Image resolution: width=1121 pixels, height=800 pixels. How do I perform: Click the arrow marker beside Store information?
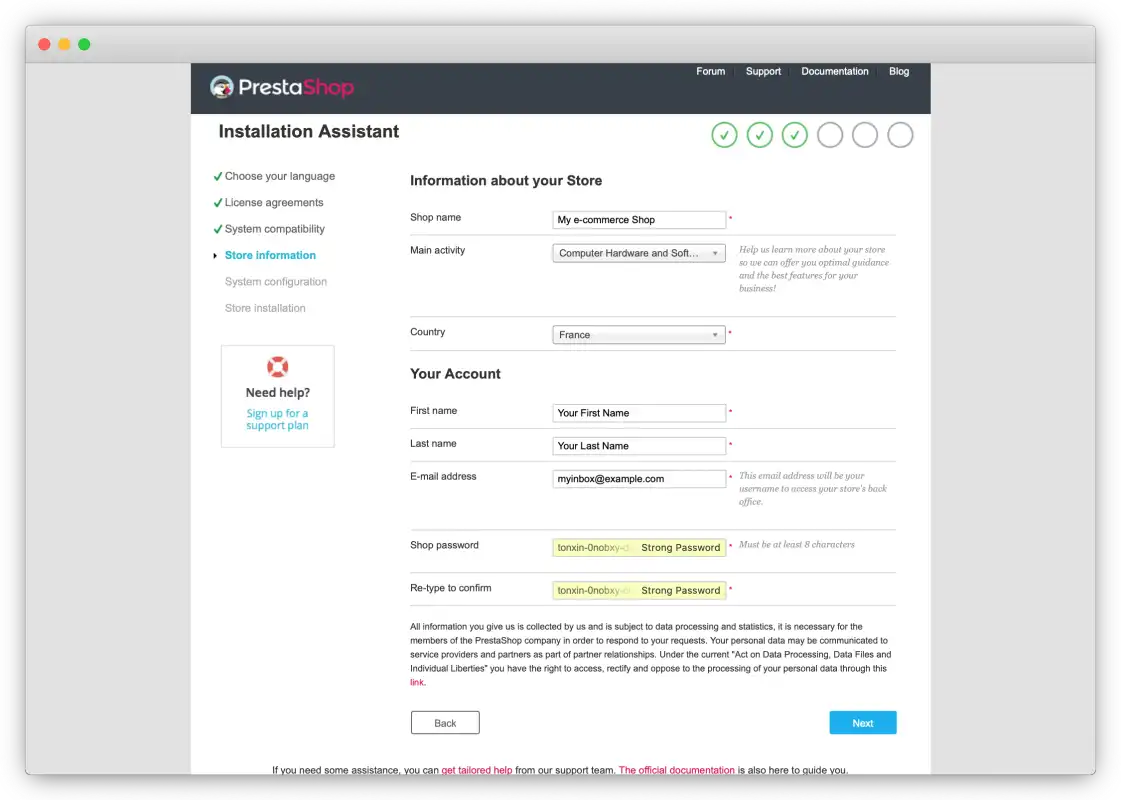[x=215, y=255]
